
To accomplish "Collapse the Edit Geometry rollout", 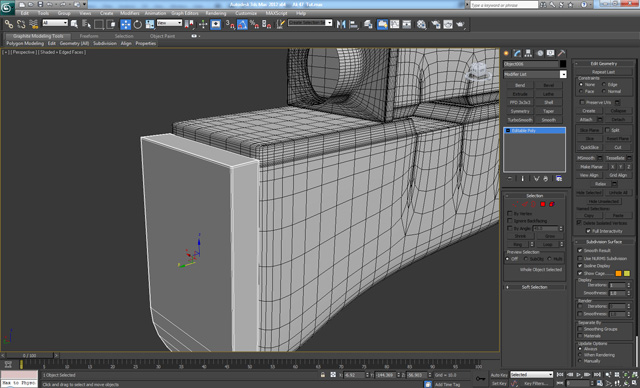I will (604, 64).
